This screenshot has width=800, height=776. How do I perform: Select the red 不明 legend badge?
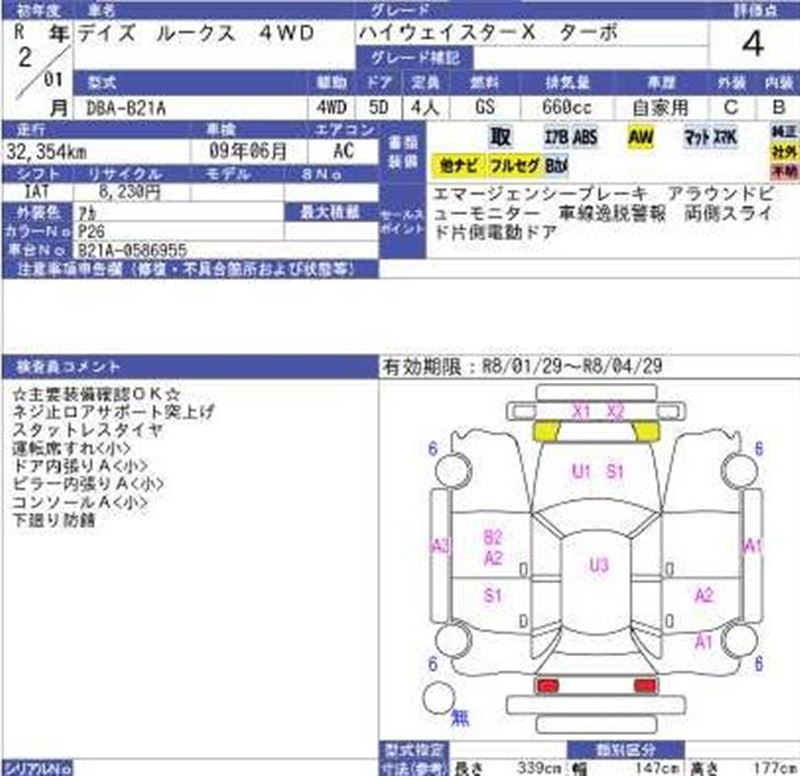pos(784,171)
